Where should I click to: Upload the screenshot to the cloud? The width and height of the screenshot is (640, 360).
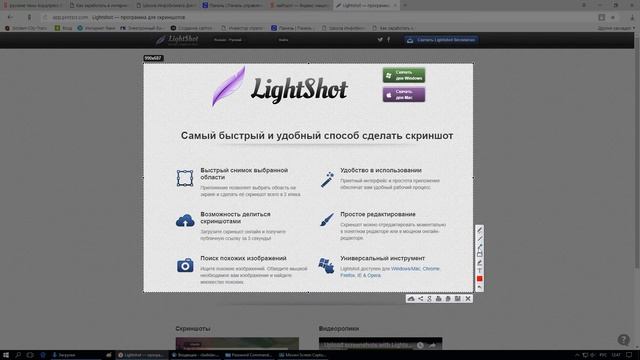[x=411, y=299]
